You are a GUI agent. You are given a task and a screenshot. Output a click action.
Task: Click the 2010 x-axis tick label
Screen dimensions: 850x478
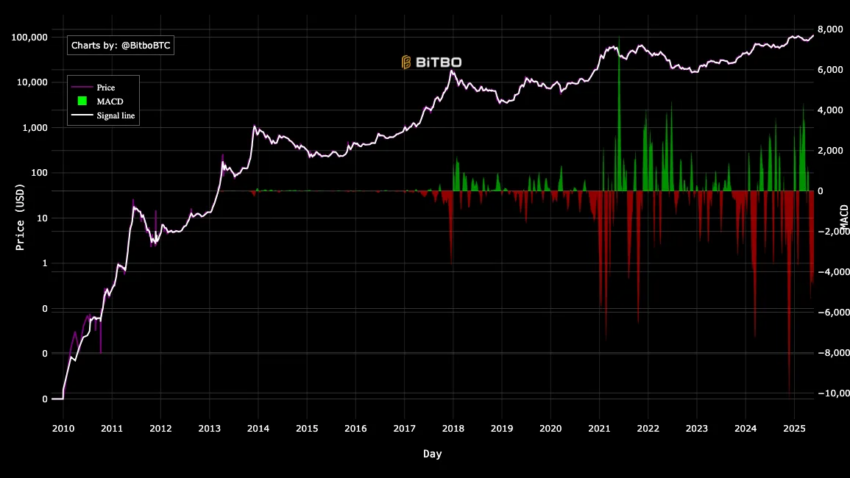pos(63,429)
